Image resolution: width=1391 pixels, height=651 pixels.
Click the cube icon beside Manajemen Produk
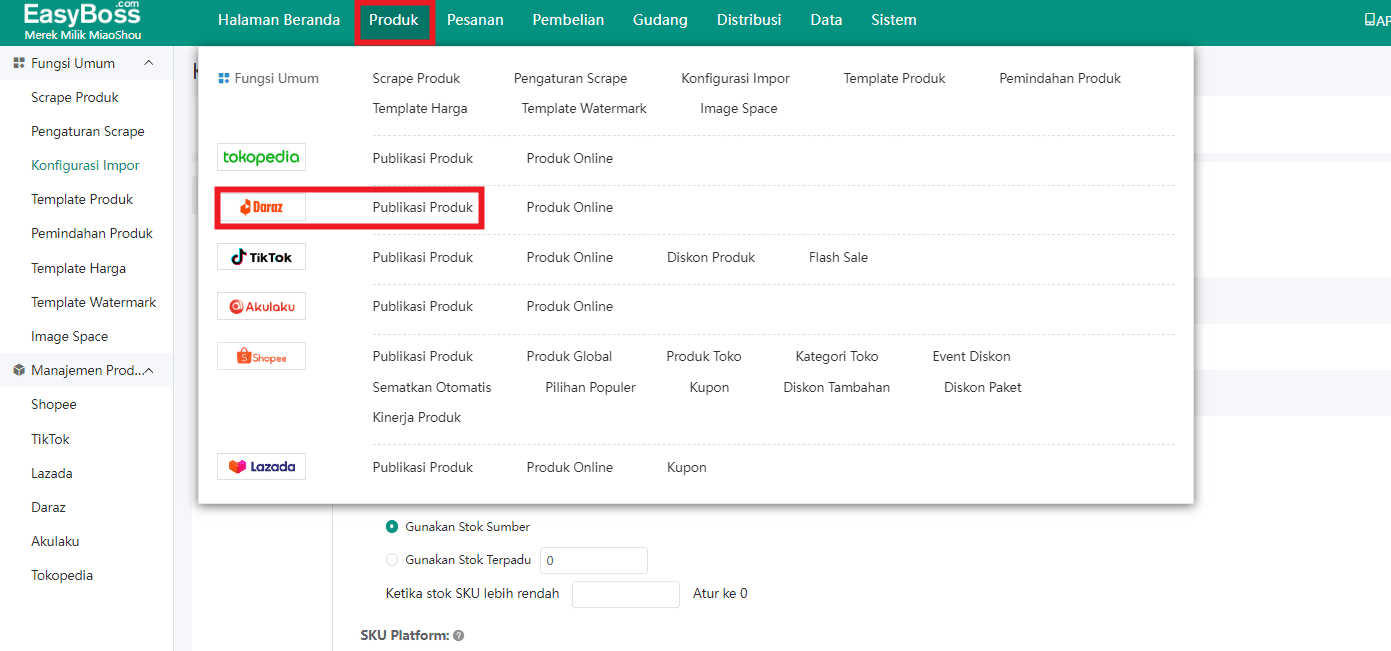pos(19,370)
